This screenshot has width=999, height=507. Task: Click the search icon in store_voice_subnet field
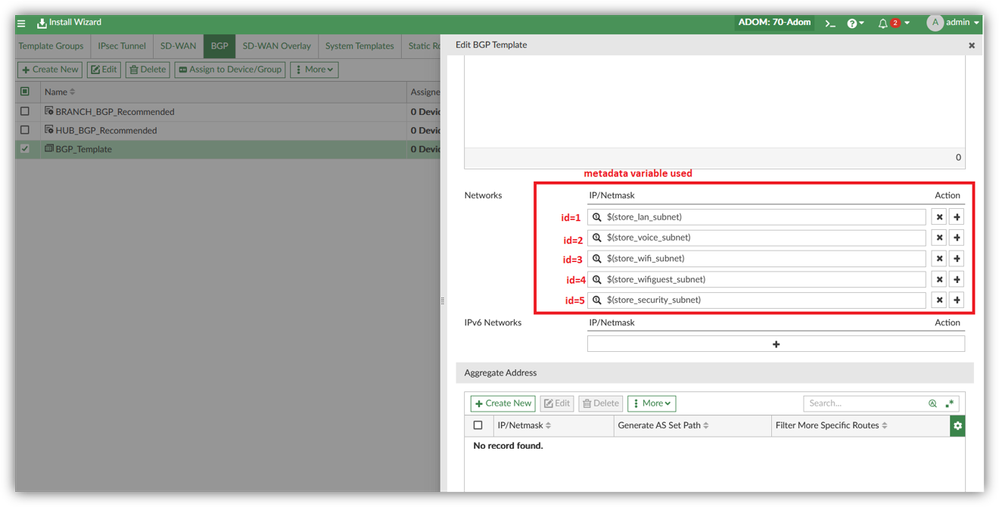click(x=597, y=238)
